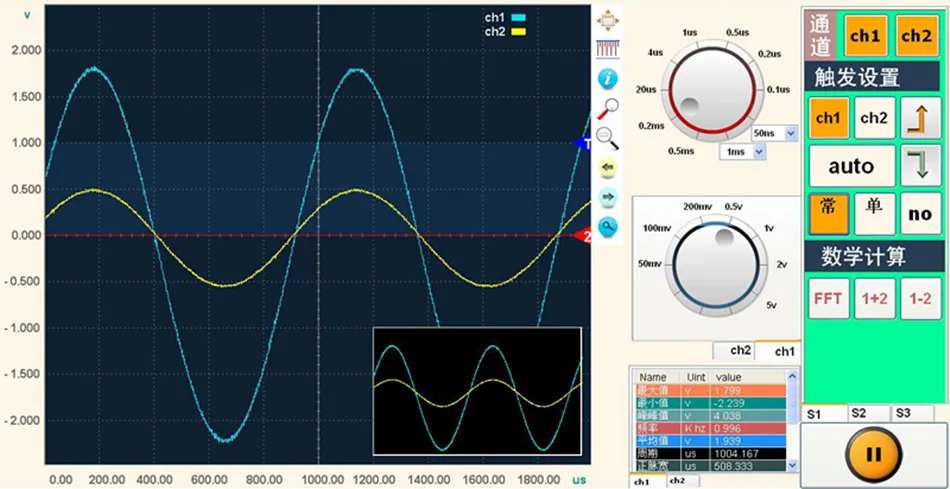Toggle ch2 channel button beside 通道
The image size is (950, 489).
point(917,36)
